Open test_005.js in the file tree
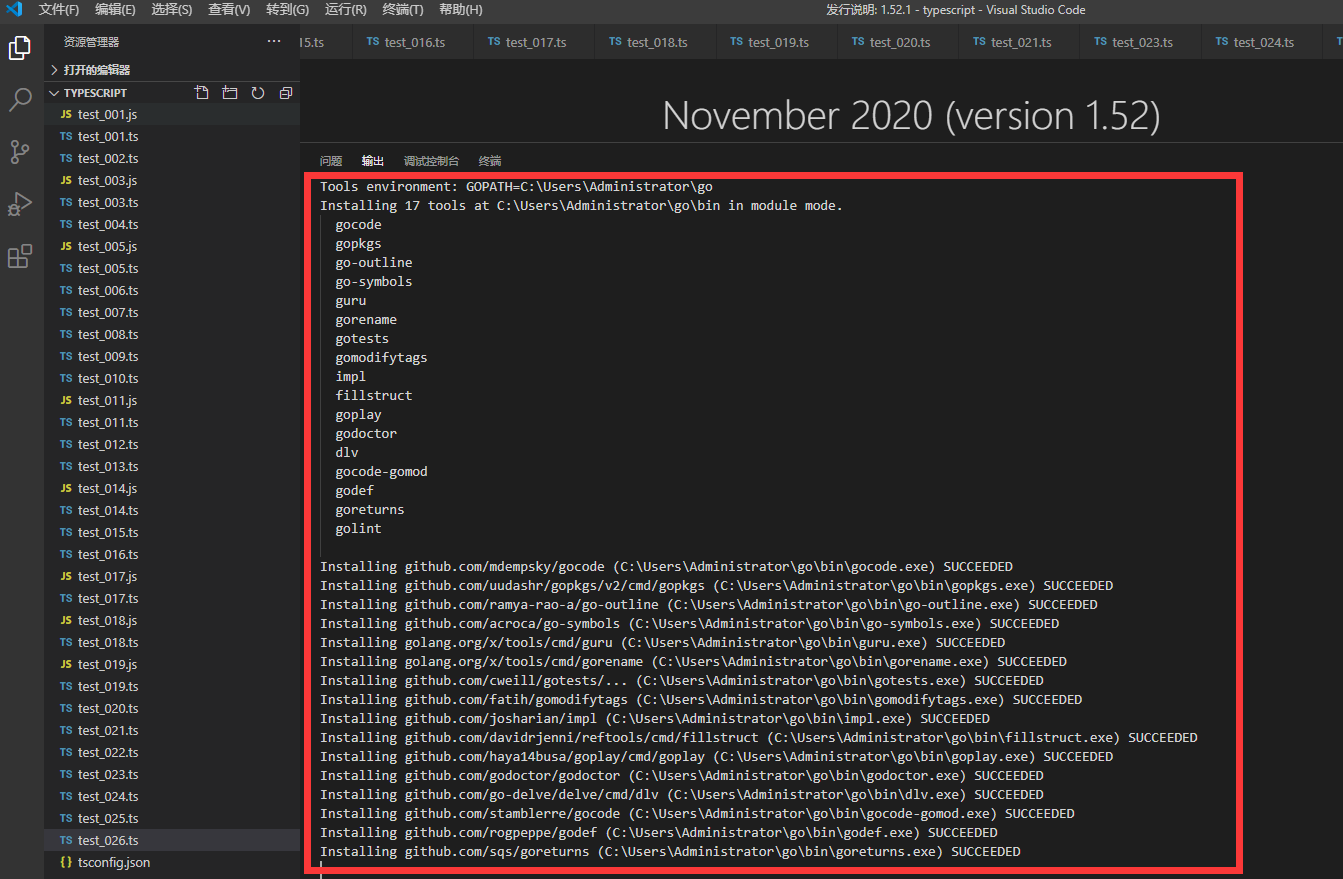Screen dimensions: 1343x879 [x=172, y=246]
